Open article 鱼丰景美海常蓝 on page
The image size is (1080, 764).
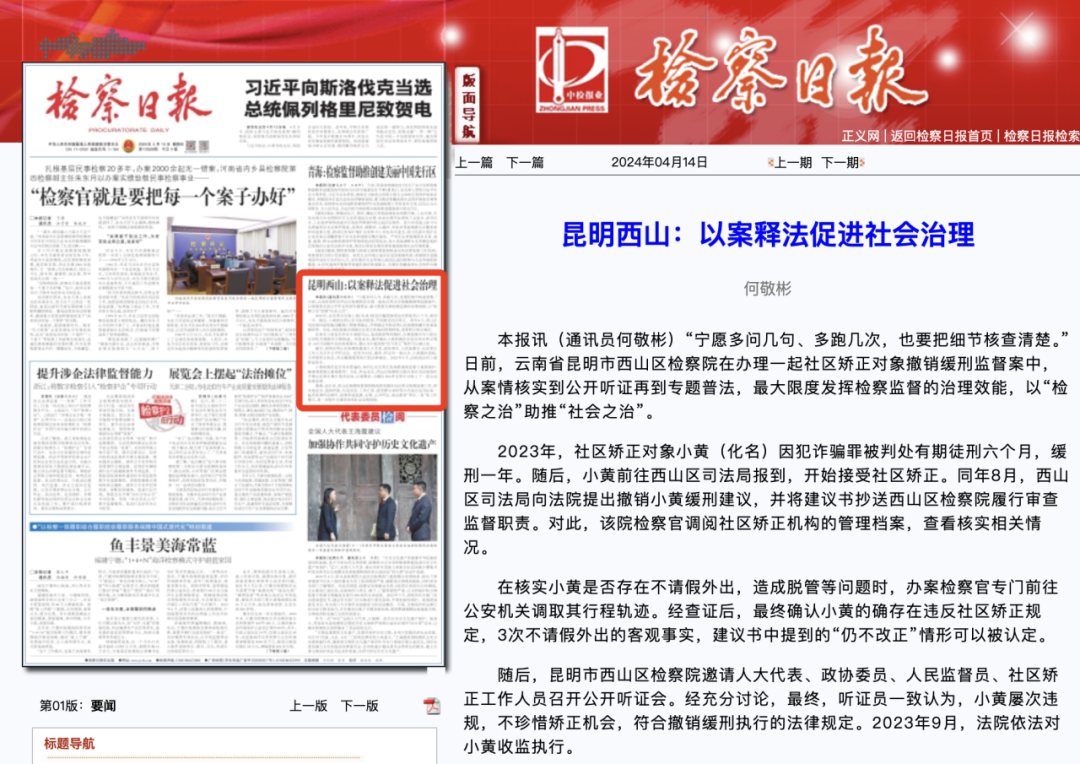click(x=163, y=545)
